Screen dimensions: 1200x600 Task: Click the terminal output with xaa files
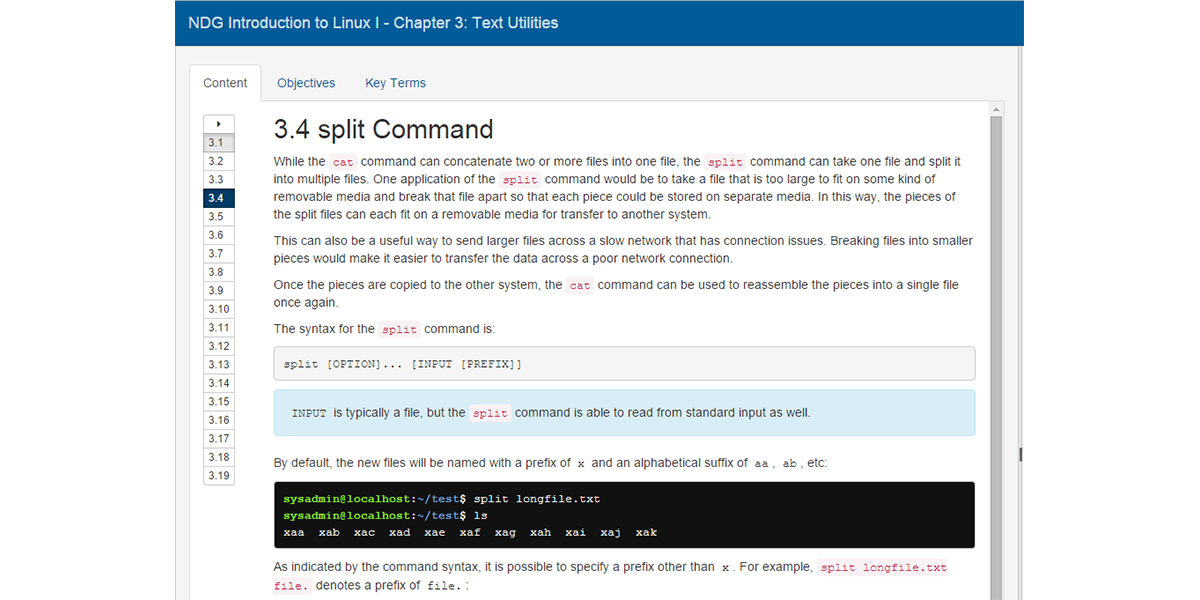(x=470, y=532)
